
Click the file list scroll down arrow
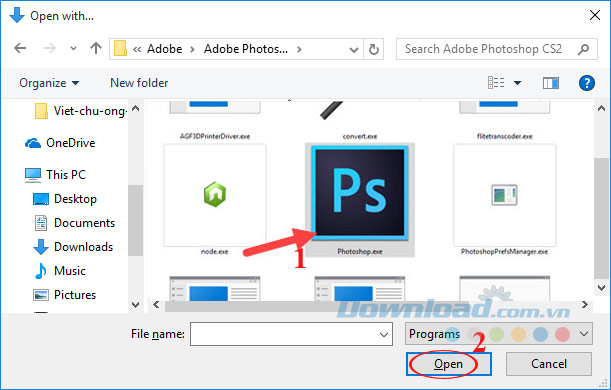click(x=601, y=288)
